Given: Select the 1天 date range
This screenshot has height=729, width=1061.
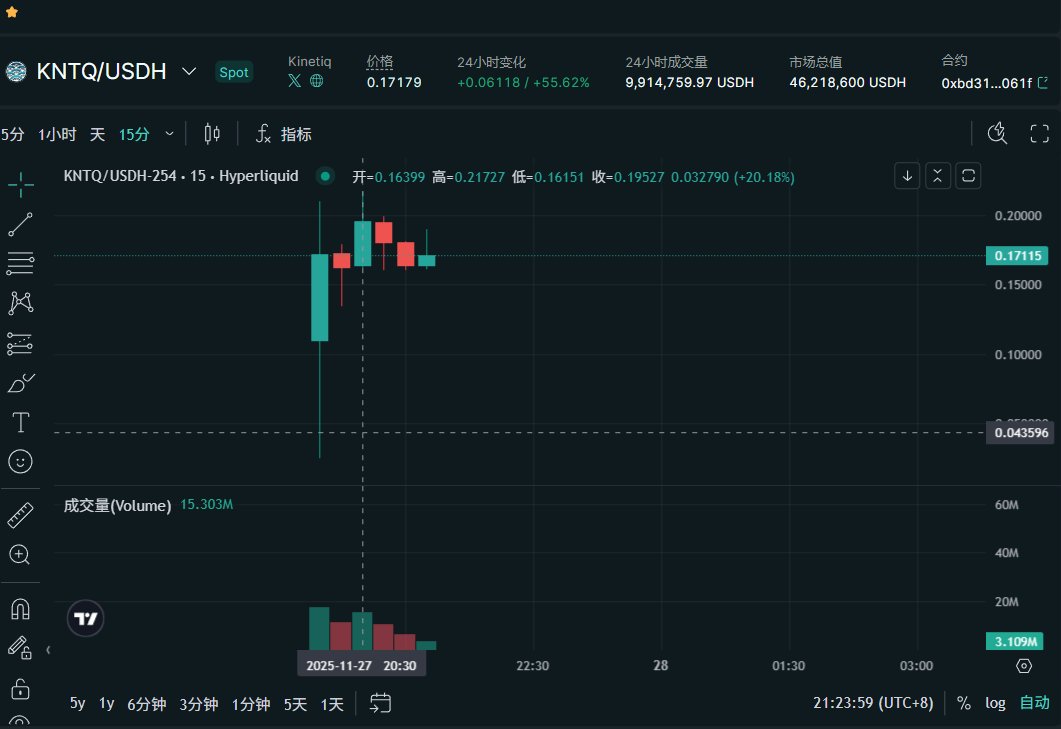Looking at the screenshot, I should (332, 704).
